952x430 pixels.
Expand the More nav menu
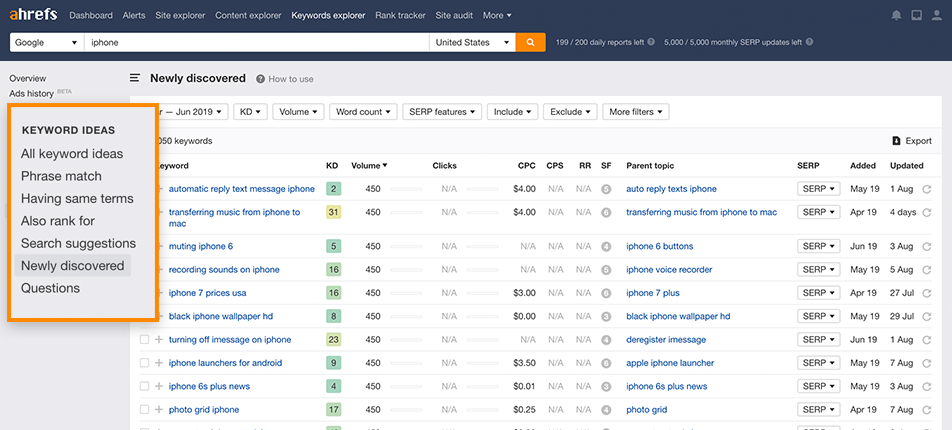pyautogui.click(x=497, y=15)
